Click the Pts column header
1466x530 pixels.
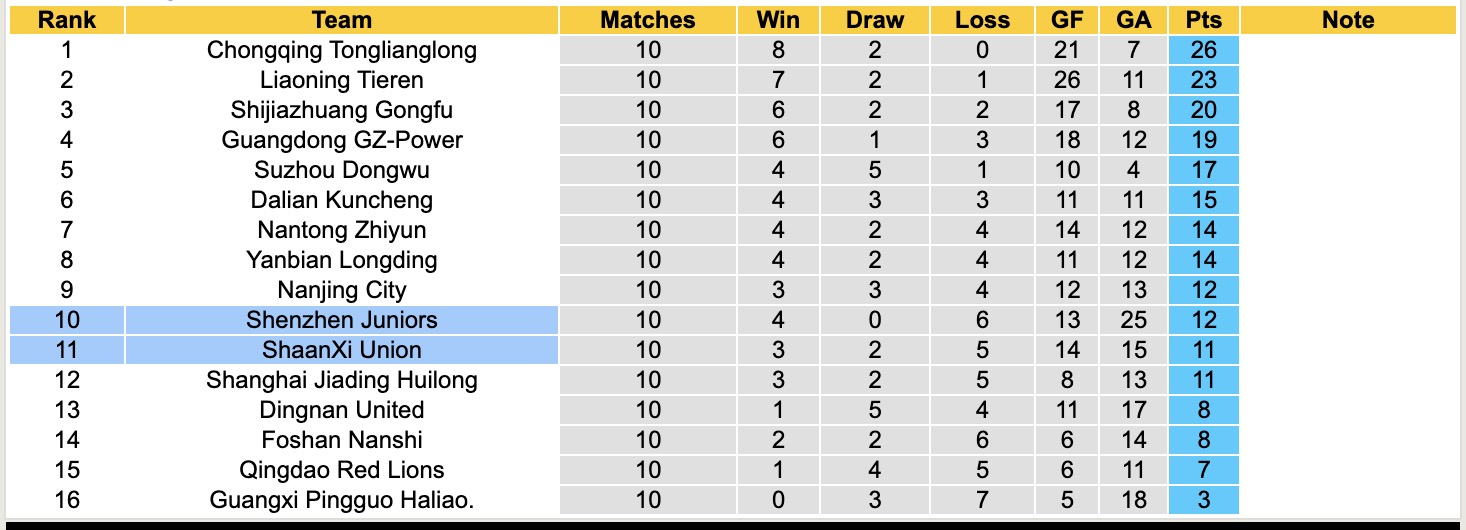pos(1204,20)
